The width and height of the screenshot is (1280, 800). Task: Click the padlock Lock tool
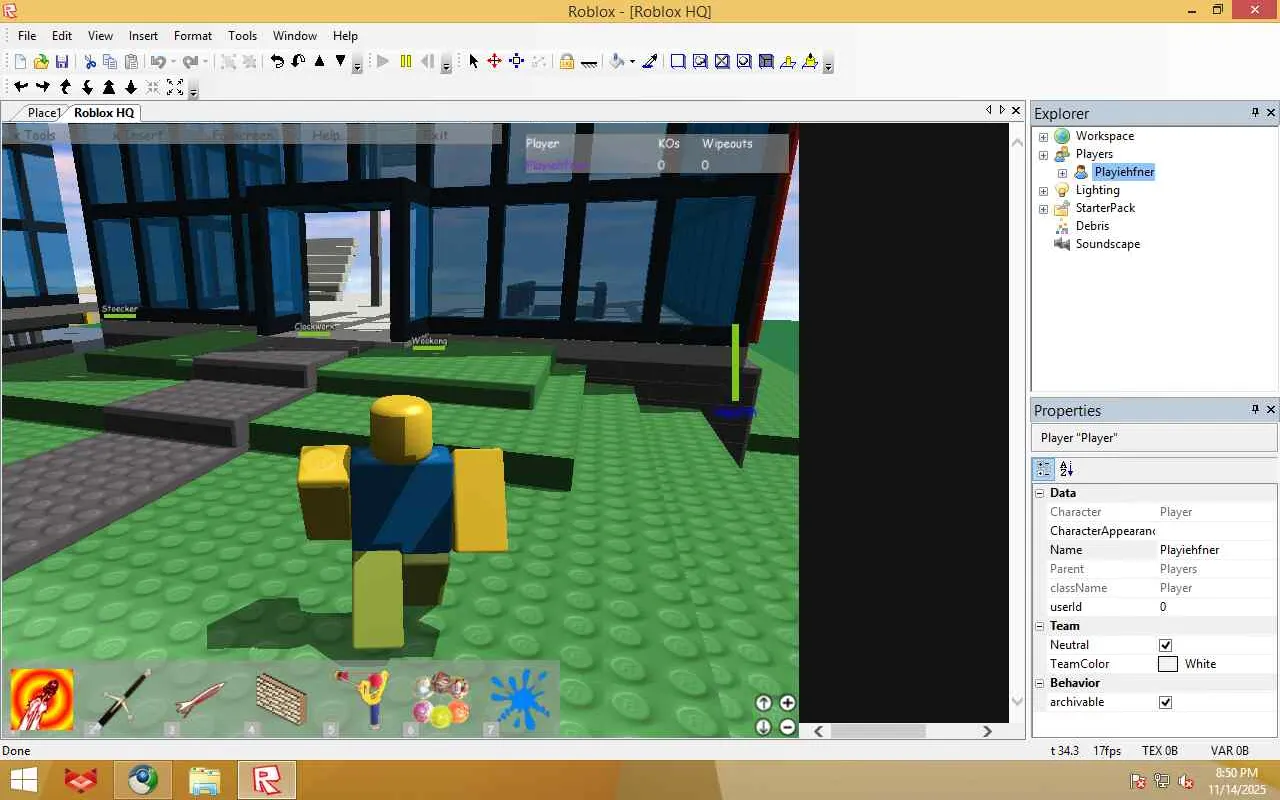pyautogui.click(x=567, y=62)
